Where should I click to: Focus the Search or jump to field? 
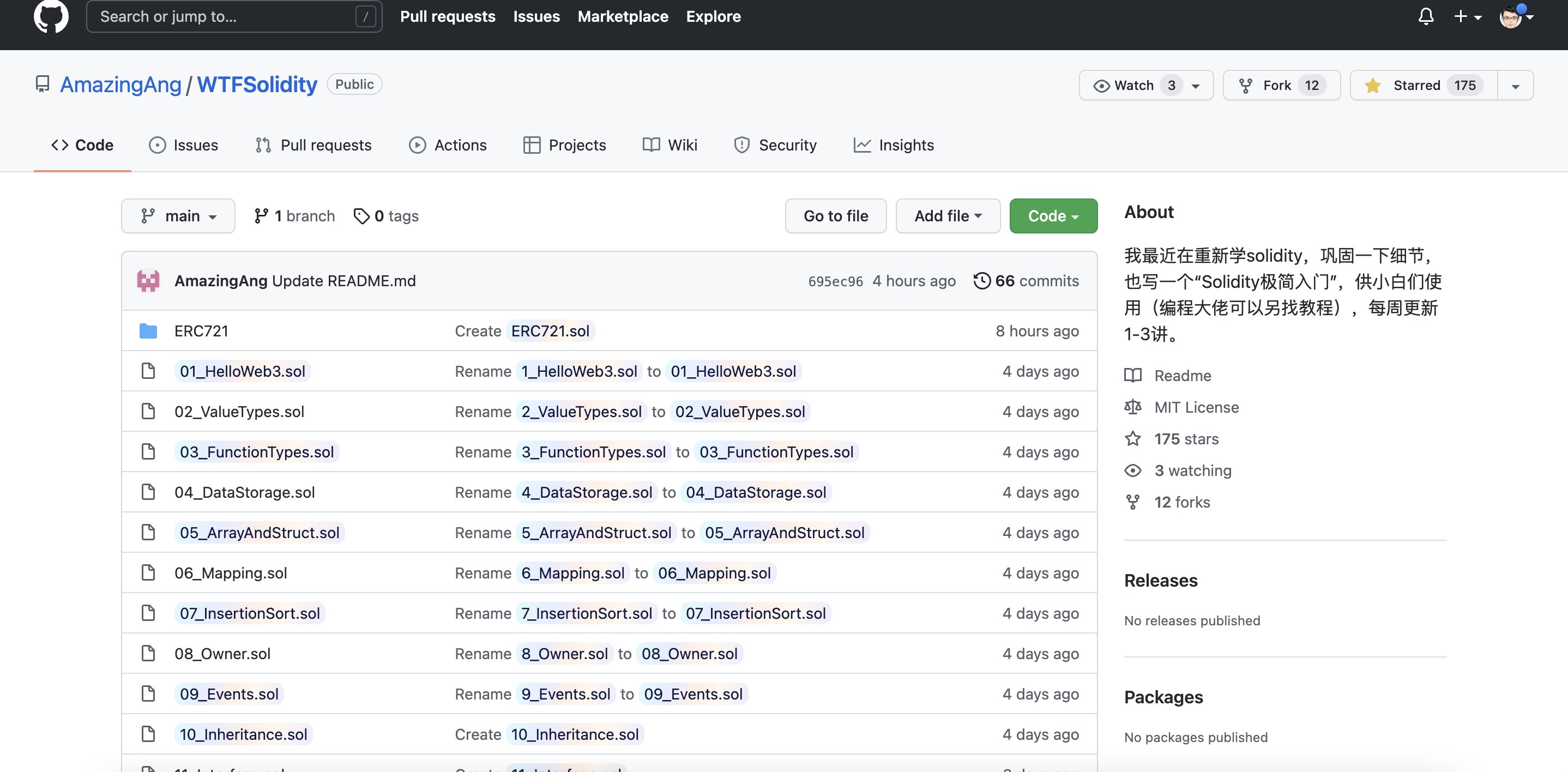pos(225,16)
